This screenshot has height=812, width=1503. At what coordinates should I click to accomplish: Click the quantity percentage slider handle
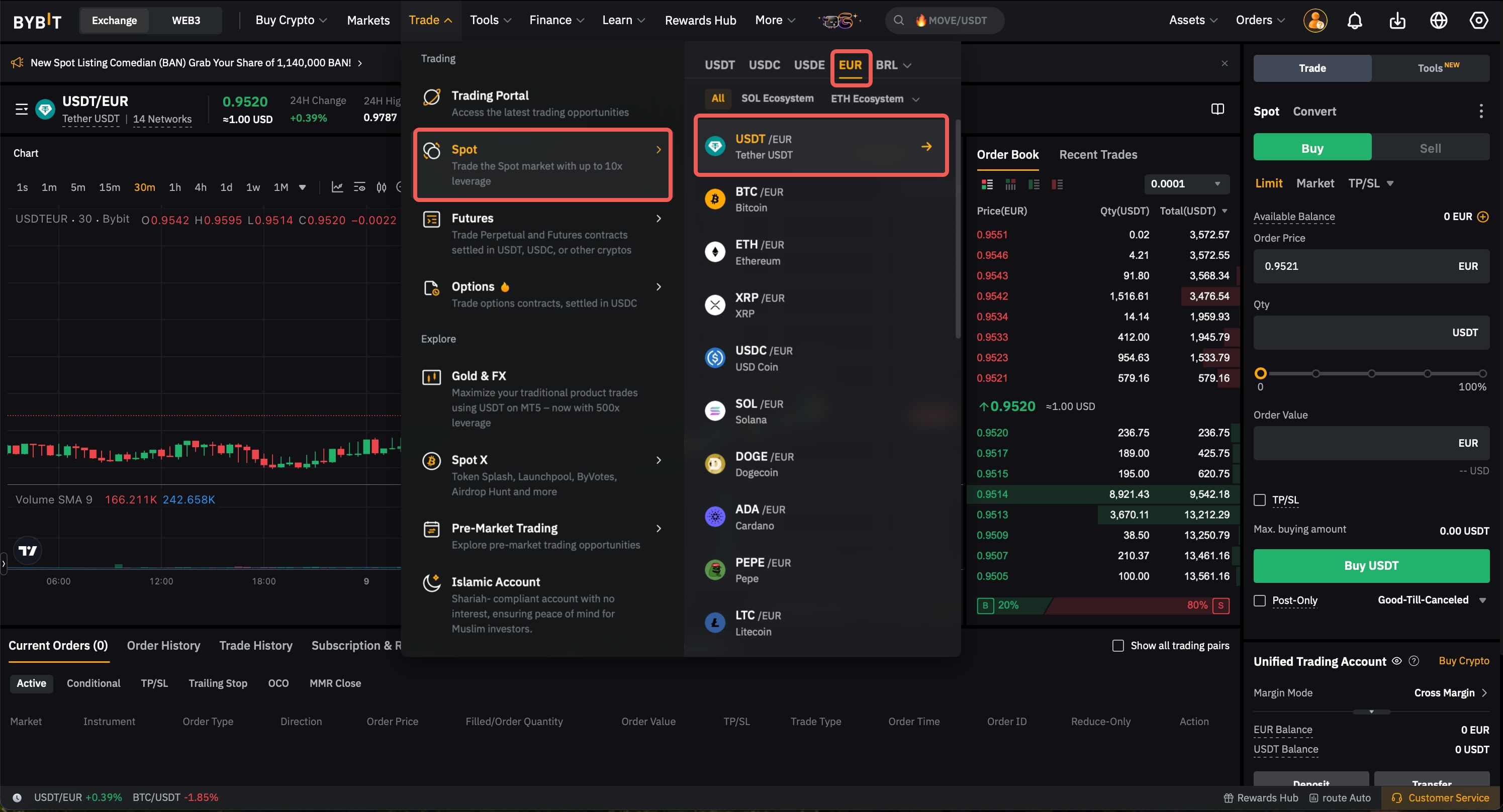pyautogui.click(x=1260, y=373)
